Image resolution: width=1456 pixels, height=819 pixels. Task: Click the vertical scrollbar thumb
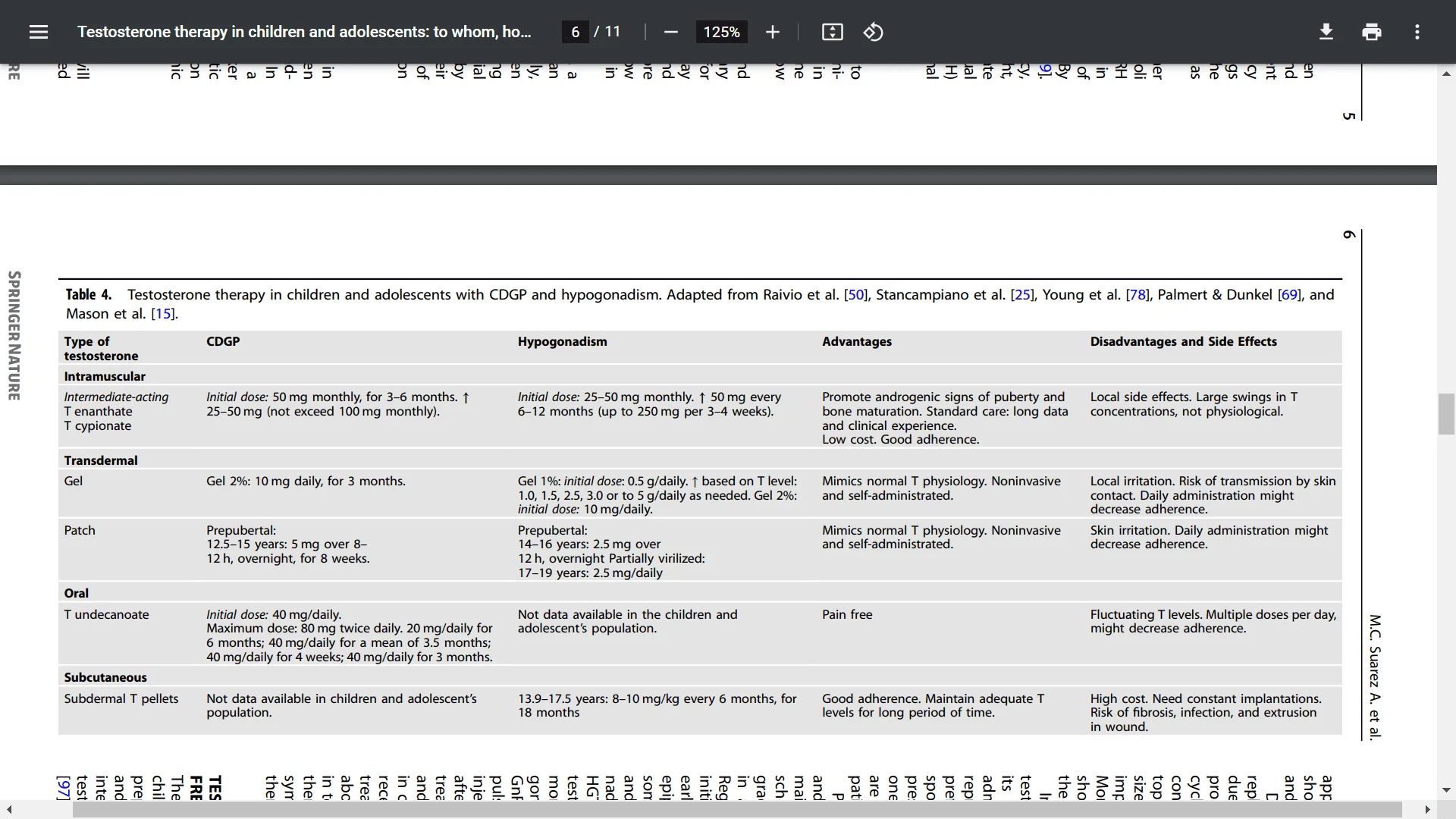click(x=1446, y=414)
